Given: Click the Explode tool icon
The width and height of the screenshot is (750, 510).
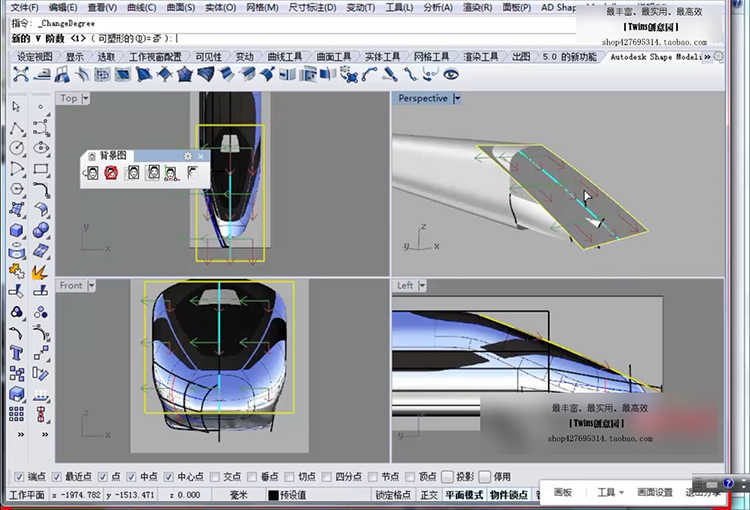Looking at the screenshot, I should pyautogui.click(x=40, y=271).
